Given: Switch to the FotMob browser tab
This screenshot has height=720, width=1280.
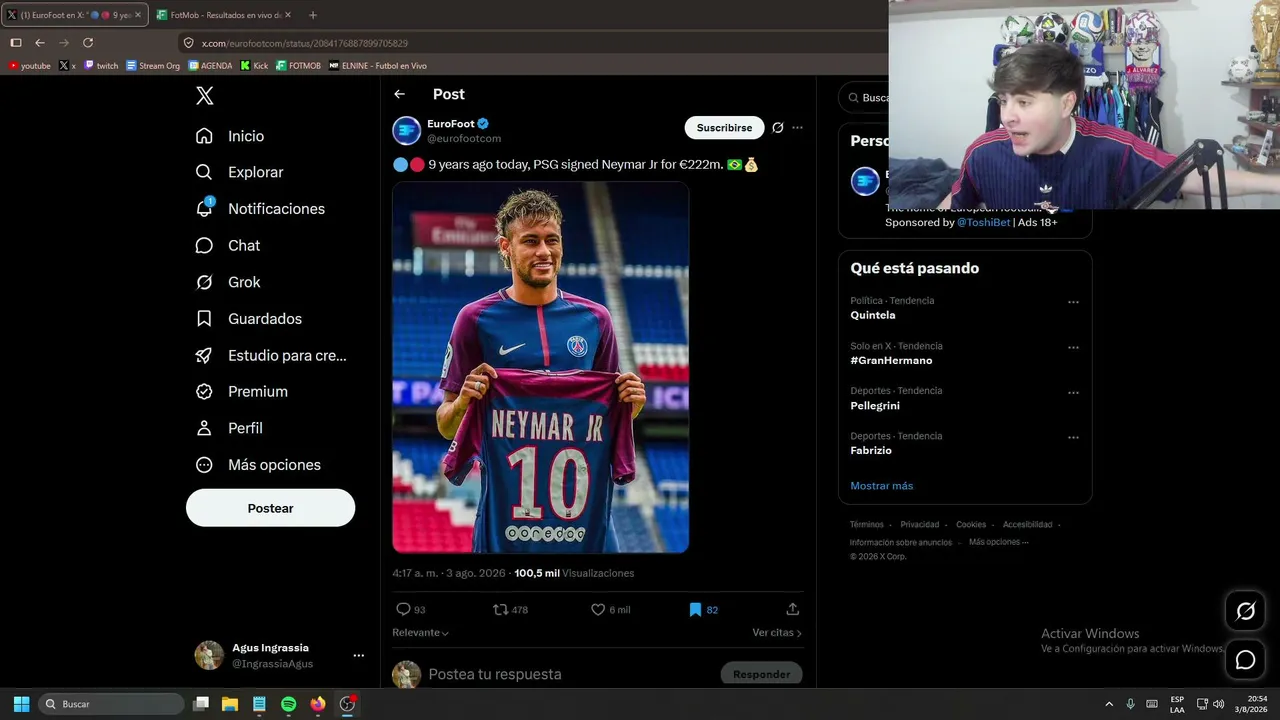Looking at the screenshot, I should point(224,15).
